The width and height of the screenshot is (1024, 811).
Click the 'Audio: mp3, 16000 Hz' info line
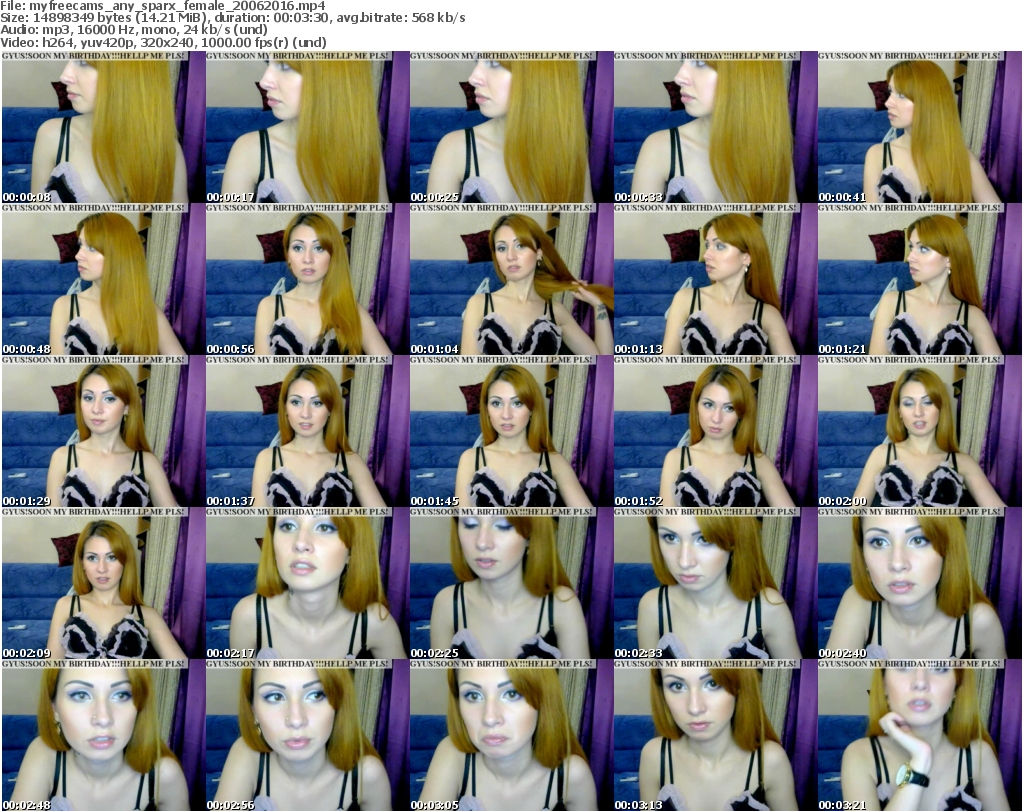pyautogui.click(x=134, y=30)
